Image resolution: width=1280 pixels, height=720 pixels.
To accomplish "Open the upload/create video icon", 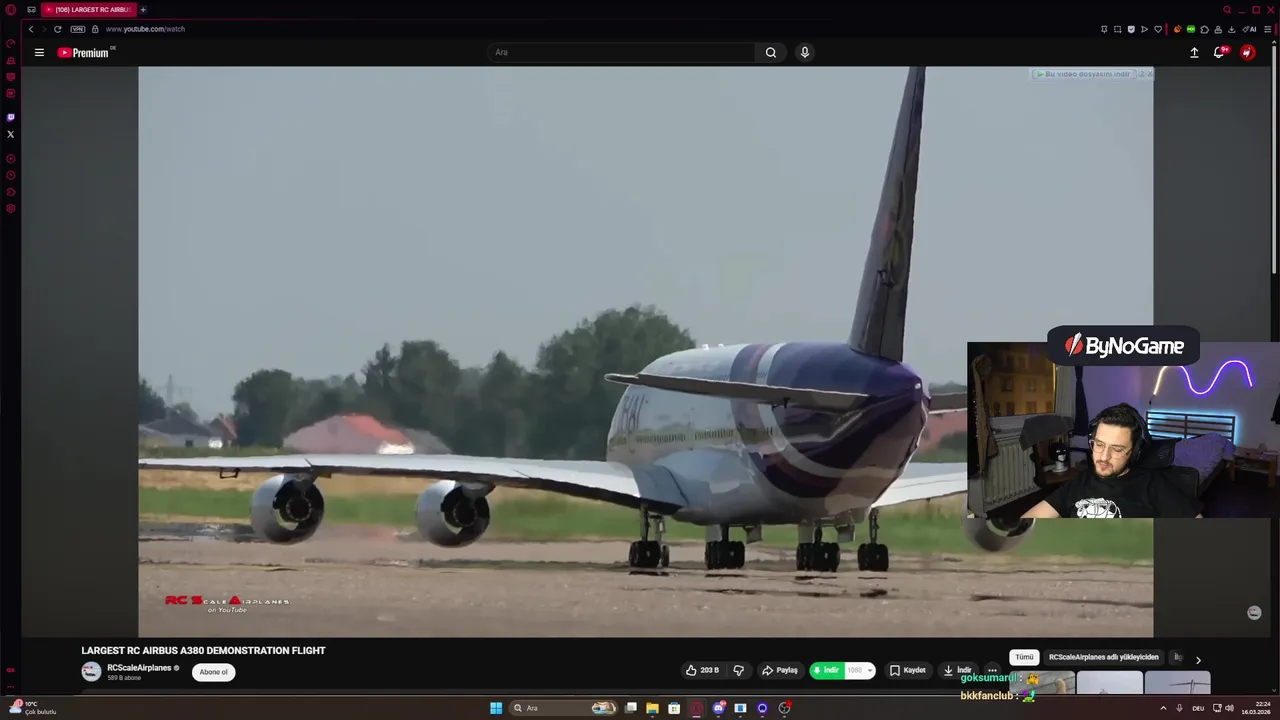I will (1194, 53).
